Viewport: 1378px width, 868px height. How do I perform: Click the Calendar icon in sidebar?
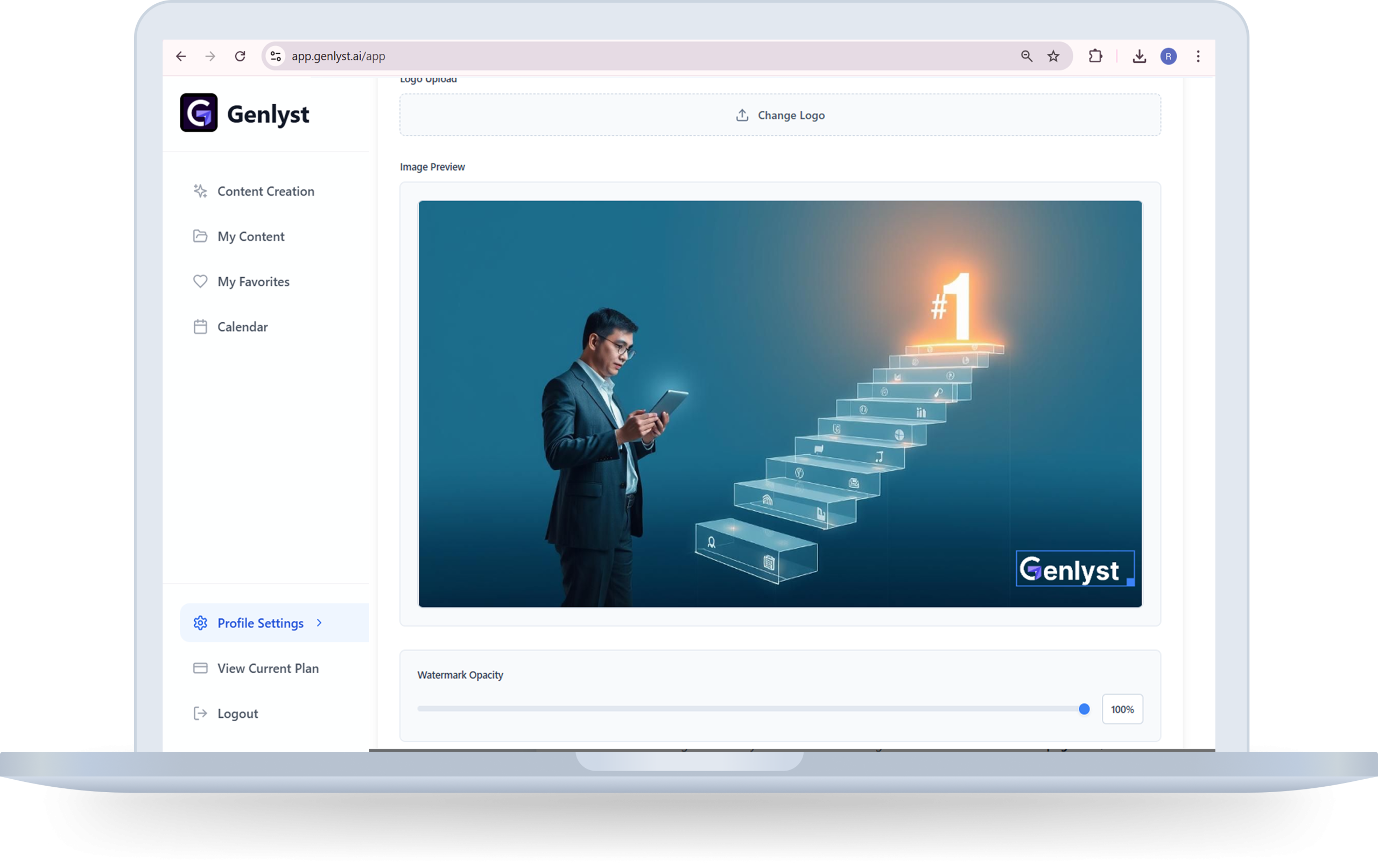(x=200, y=327)
